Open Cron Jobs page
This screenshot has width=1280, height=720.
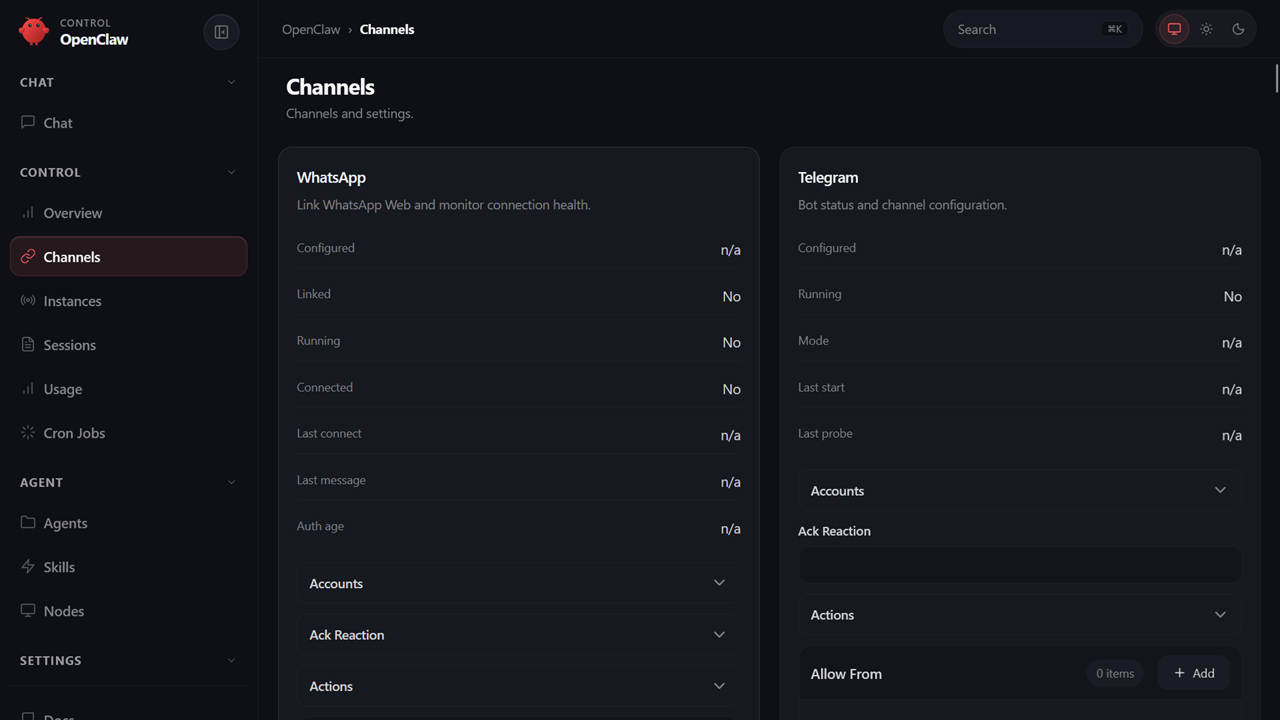pos(128,433)
